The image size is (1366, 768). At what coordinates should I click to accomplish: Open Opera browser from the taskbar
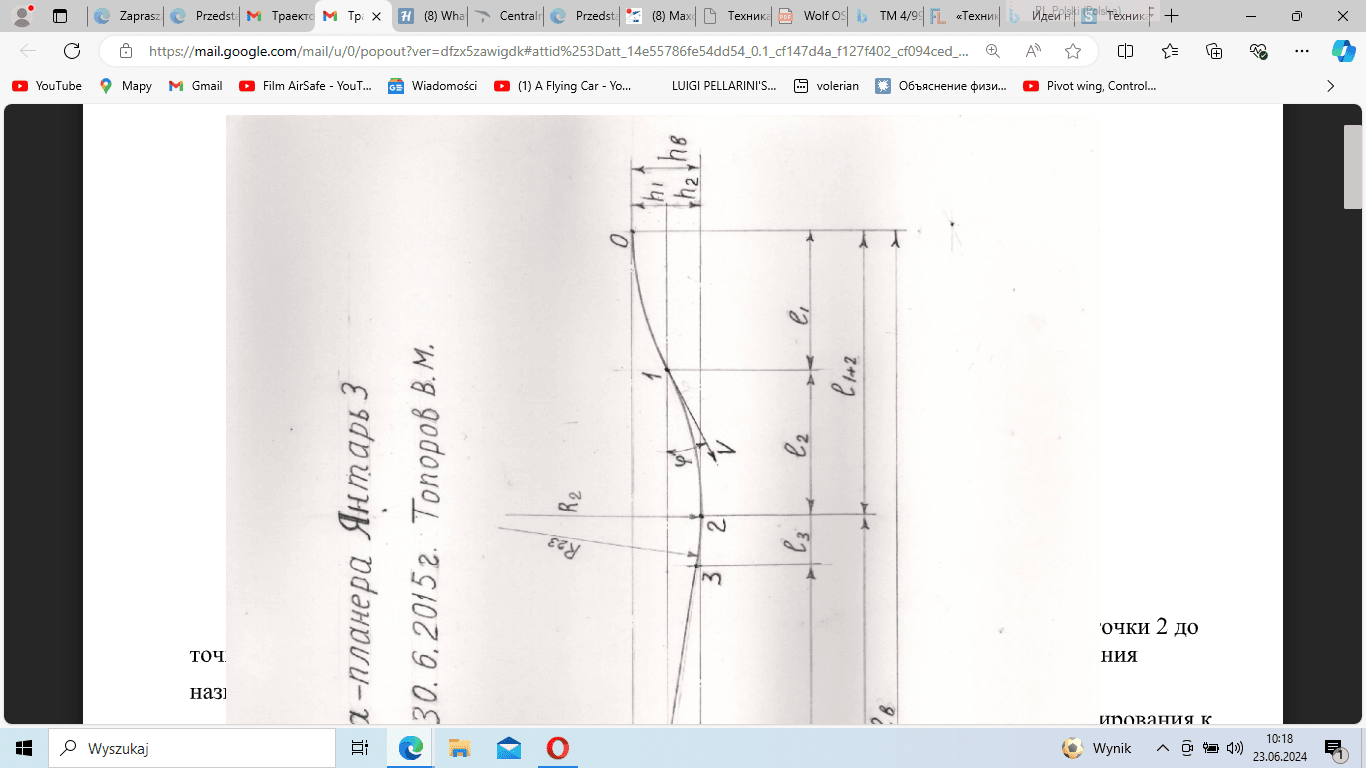(557, 748)
